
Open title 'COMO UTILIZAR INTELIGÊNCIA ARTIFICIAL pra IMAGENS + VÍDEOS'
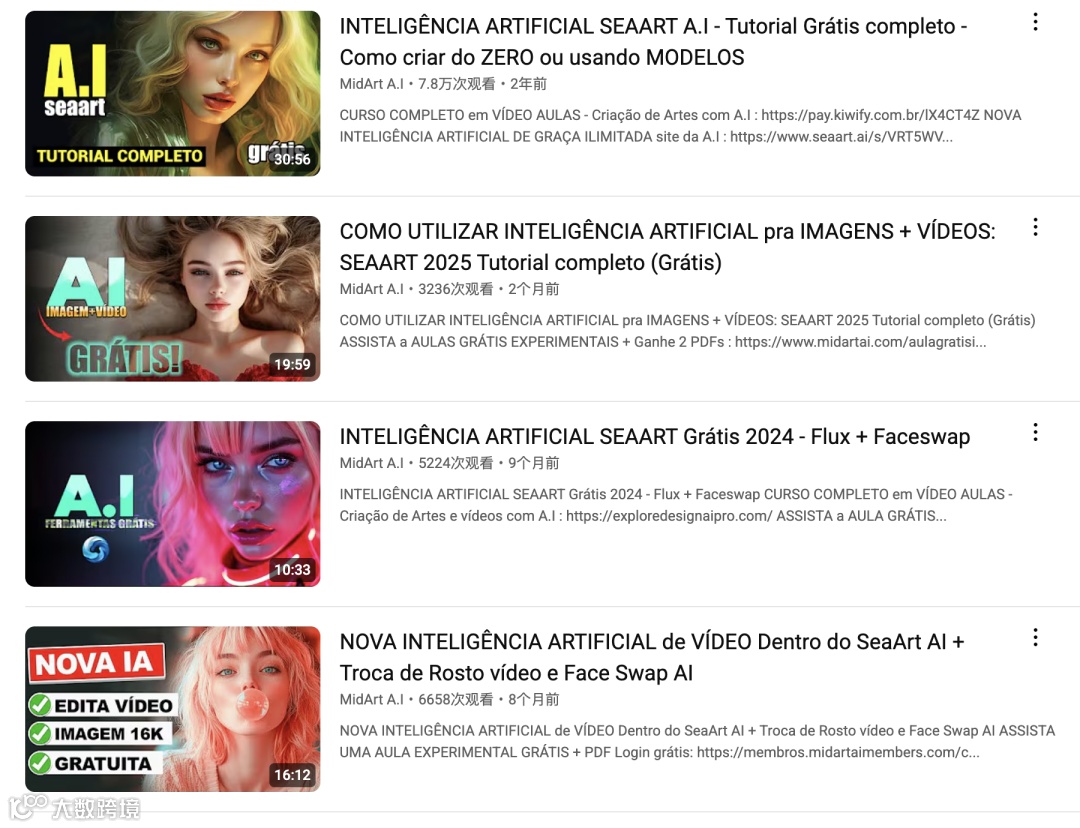[x=667, y=247]
